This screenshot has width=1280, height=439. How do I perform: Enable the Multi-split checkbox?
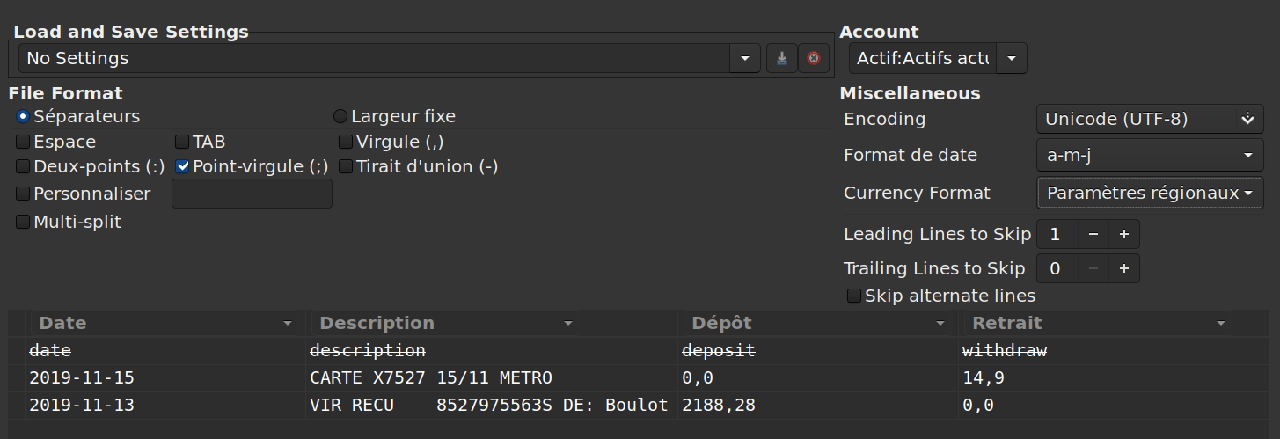click(x=23, y=222)
